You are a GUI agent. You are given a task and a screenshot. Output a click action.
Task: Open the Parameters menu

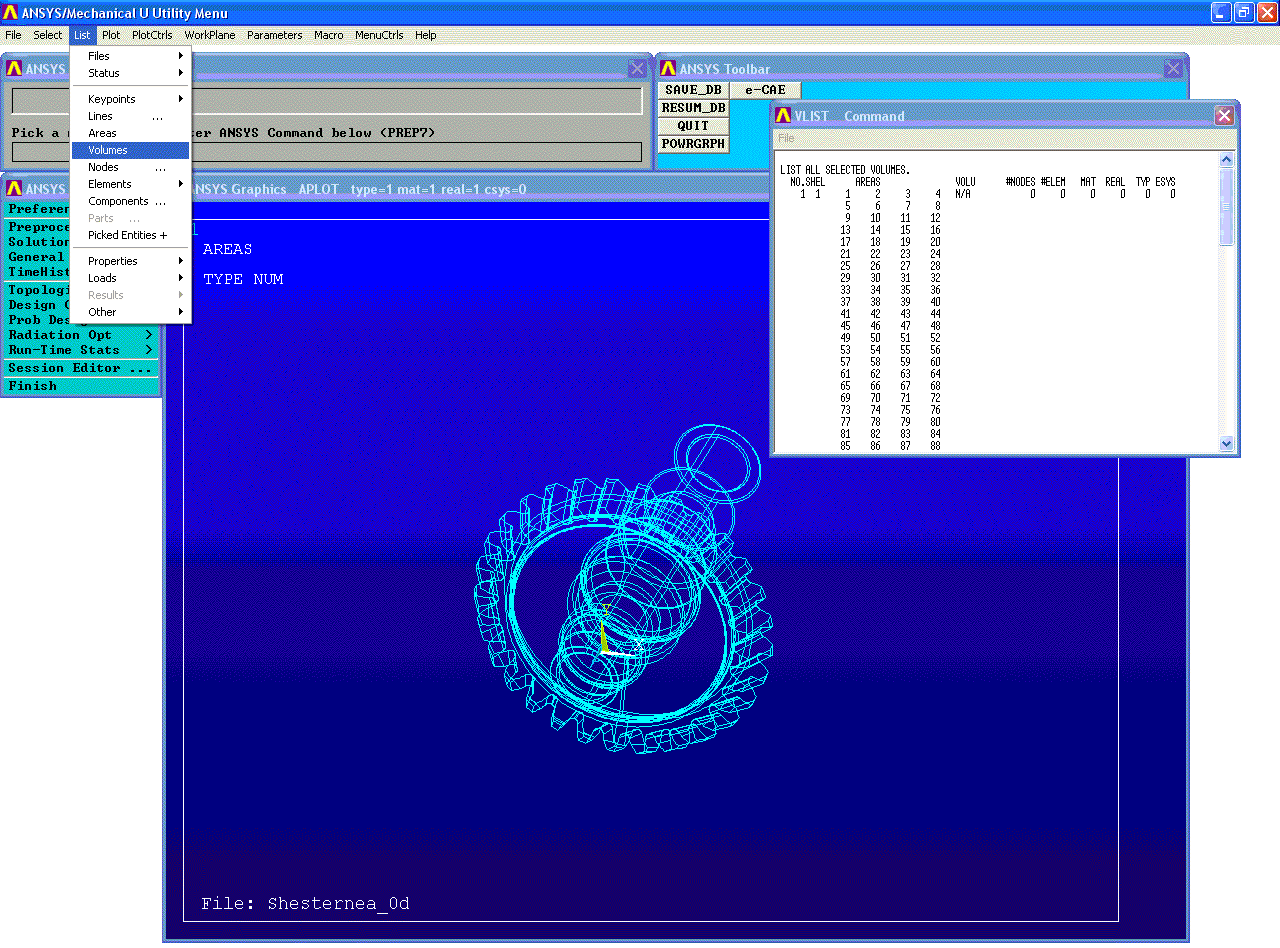[275, 35]
